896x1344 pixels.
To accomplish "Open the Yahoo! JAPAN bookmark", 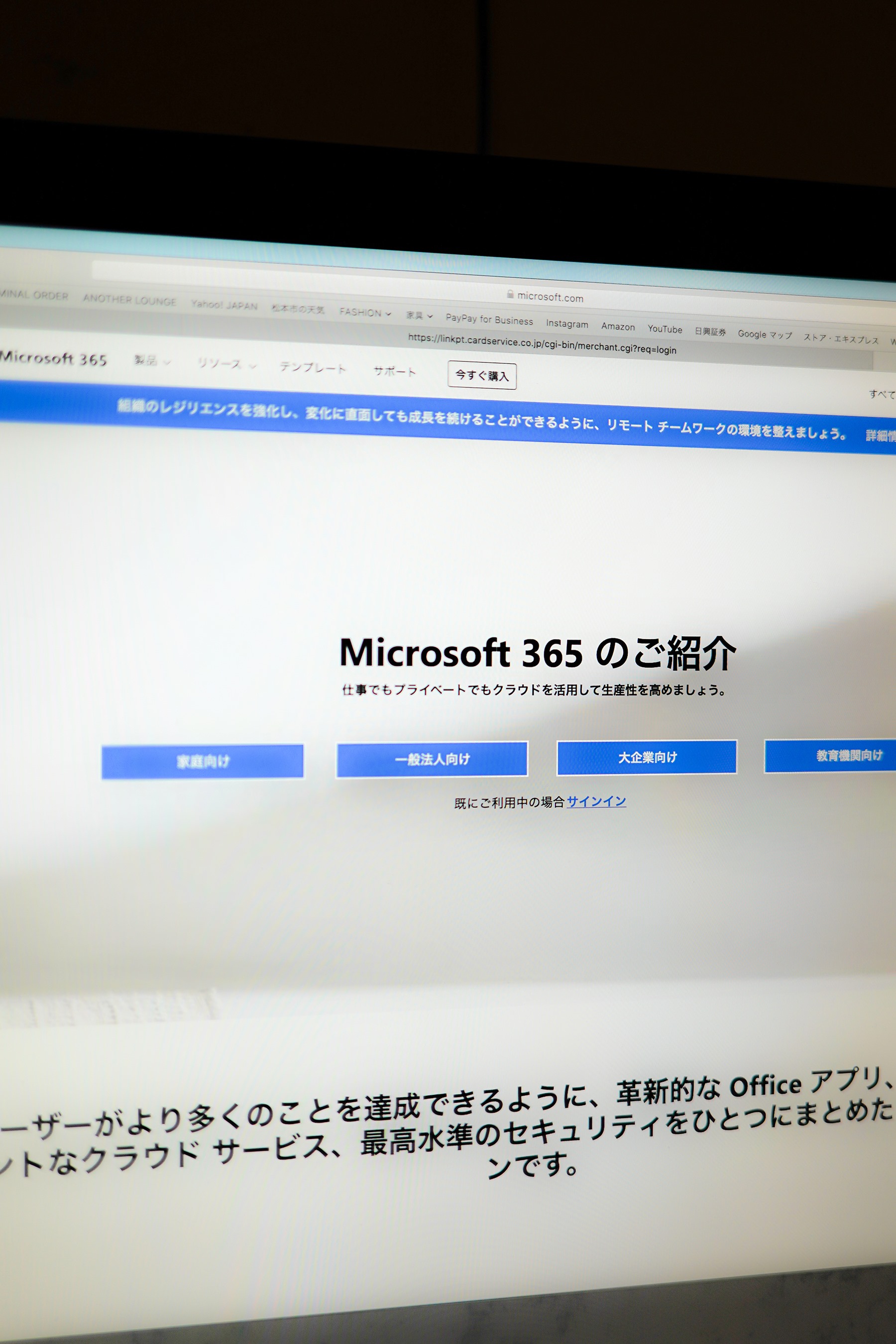I will coord(224,305).
